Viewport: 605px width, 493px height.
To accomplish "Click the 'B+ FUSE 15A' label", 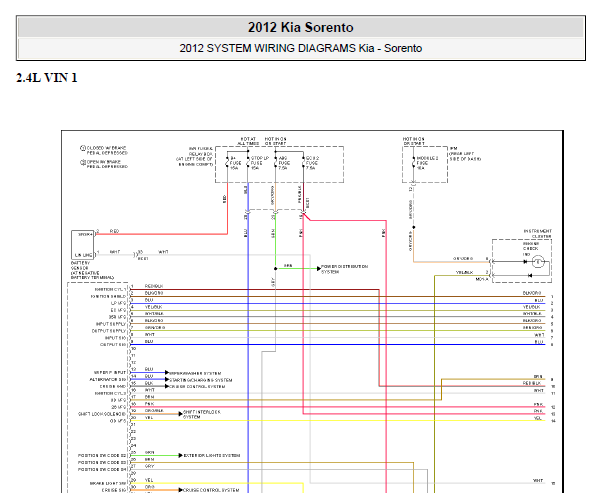I will (235, 163).
